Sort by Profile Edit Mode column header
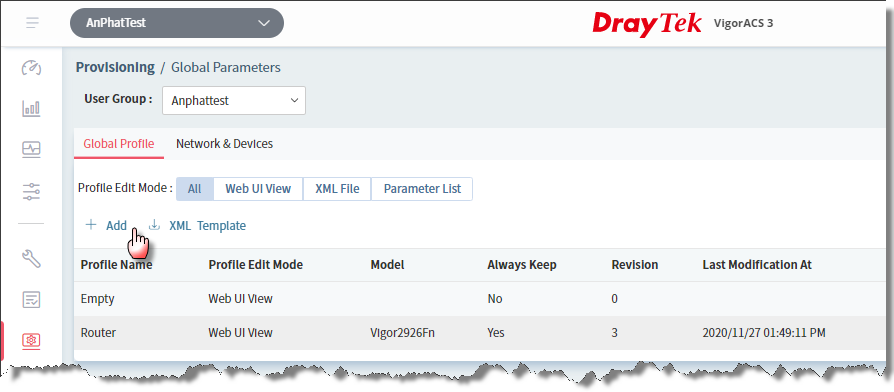 [x=255, y=265]
